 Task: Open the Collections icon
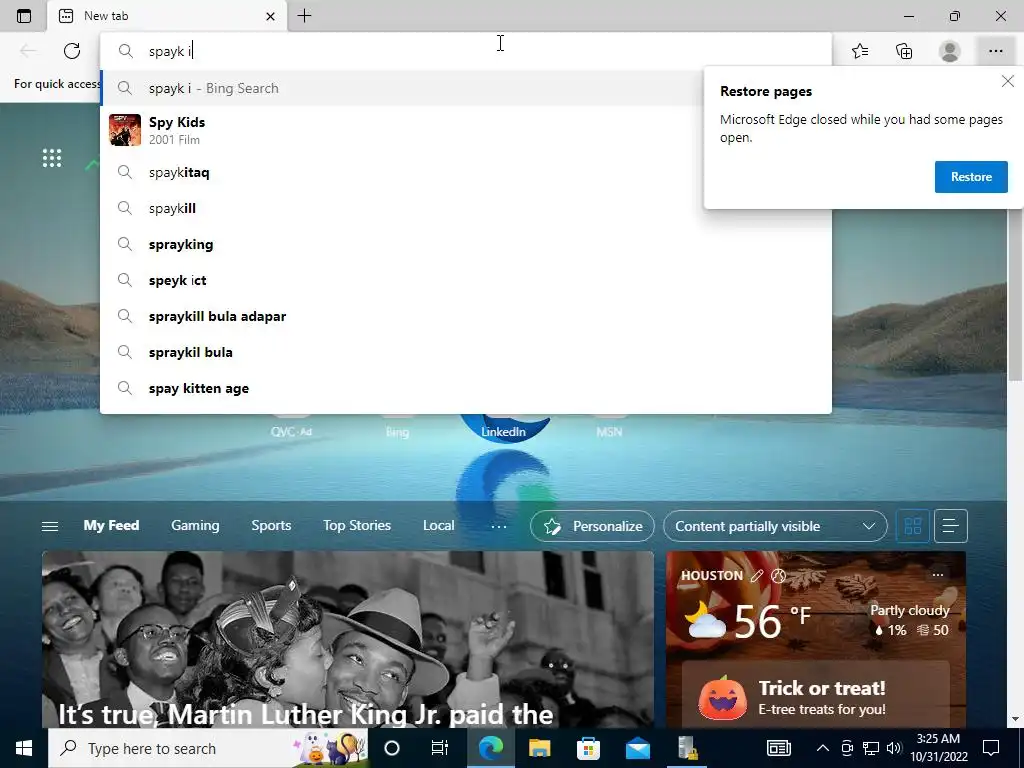click(904, 51)
